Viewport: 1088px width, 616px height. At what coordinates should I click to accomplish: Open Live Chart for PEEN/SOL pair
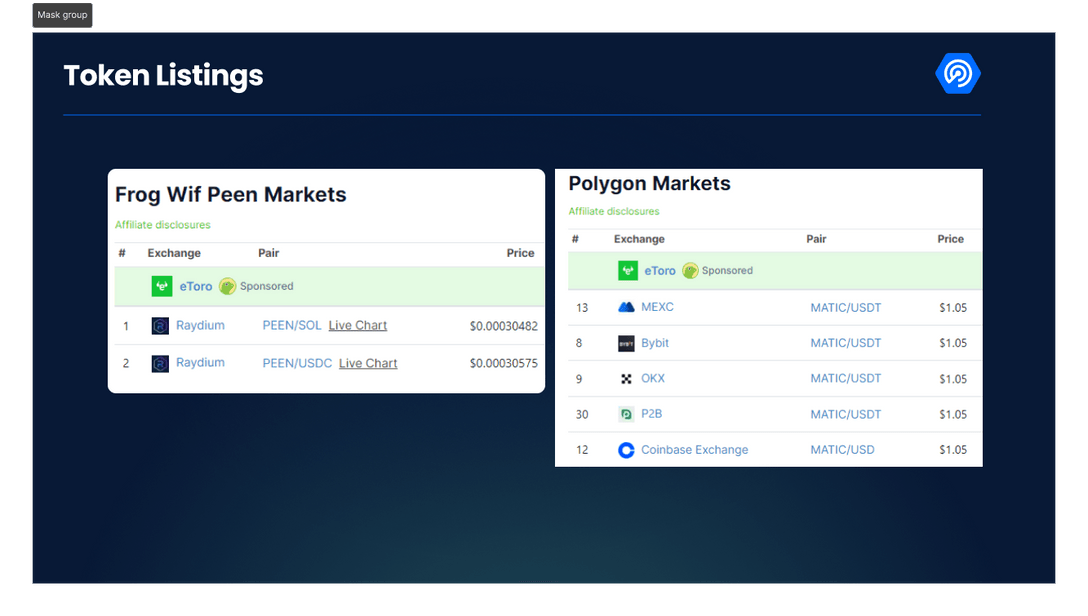point(357,326)
